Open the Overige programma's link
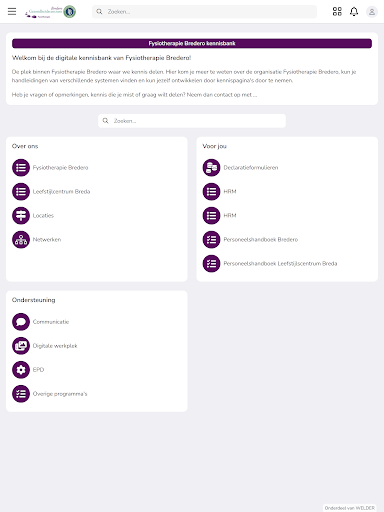 (60, 394)
